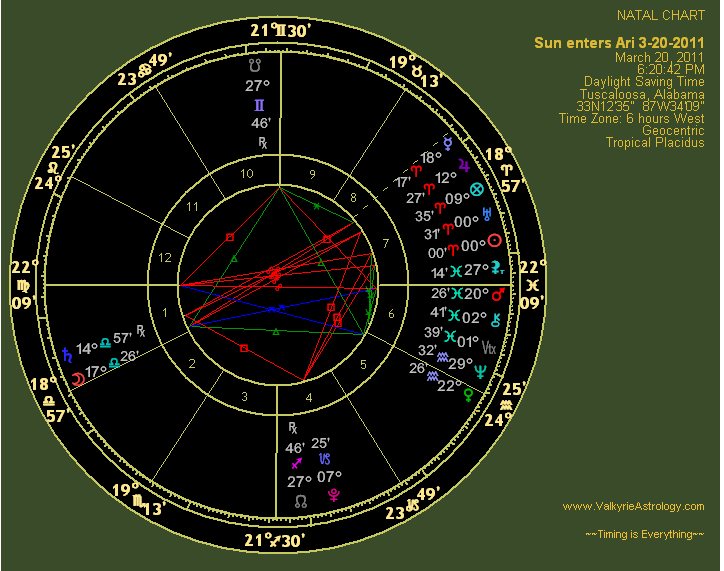Click the gray Vtx vertex marker
724x571 pixels.
coord(488,347)
